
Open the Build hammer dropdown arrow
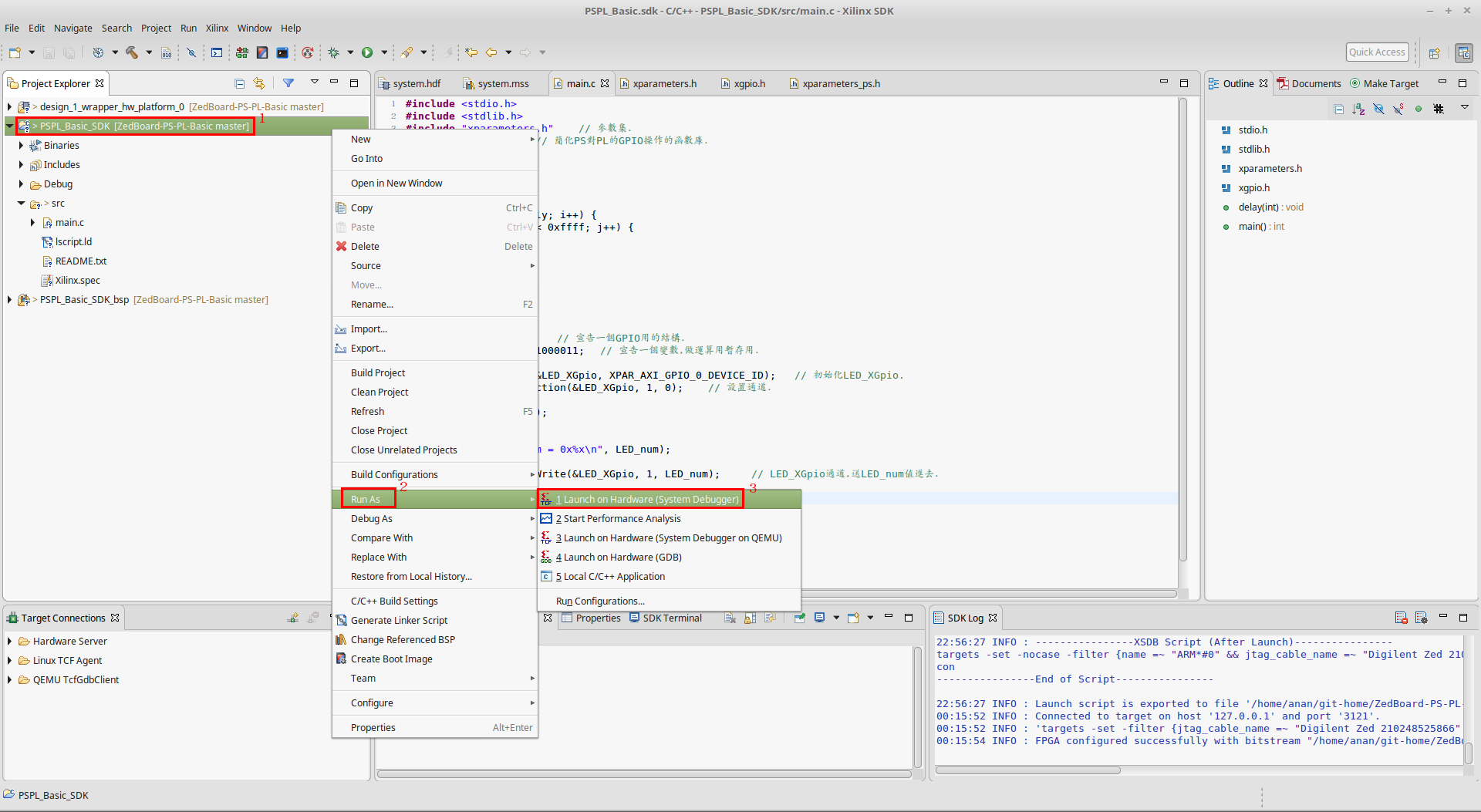point(149,52)
